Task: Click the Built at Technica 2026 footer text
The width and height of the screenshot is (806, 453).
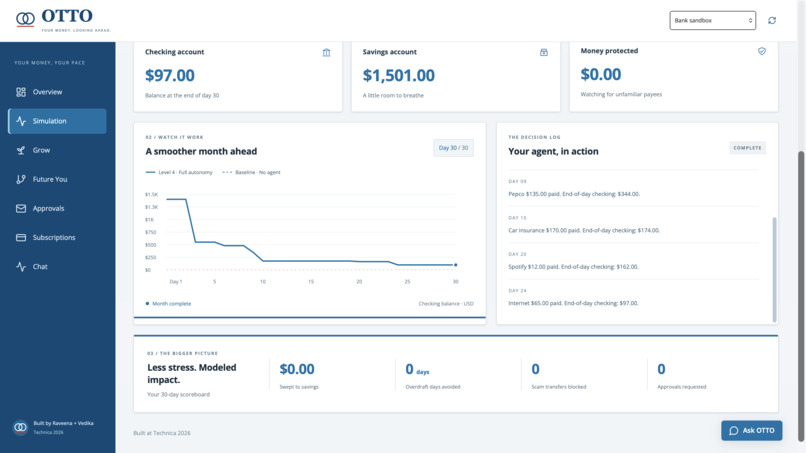Action: 162,433
